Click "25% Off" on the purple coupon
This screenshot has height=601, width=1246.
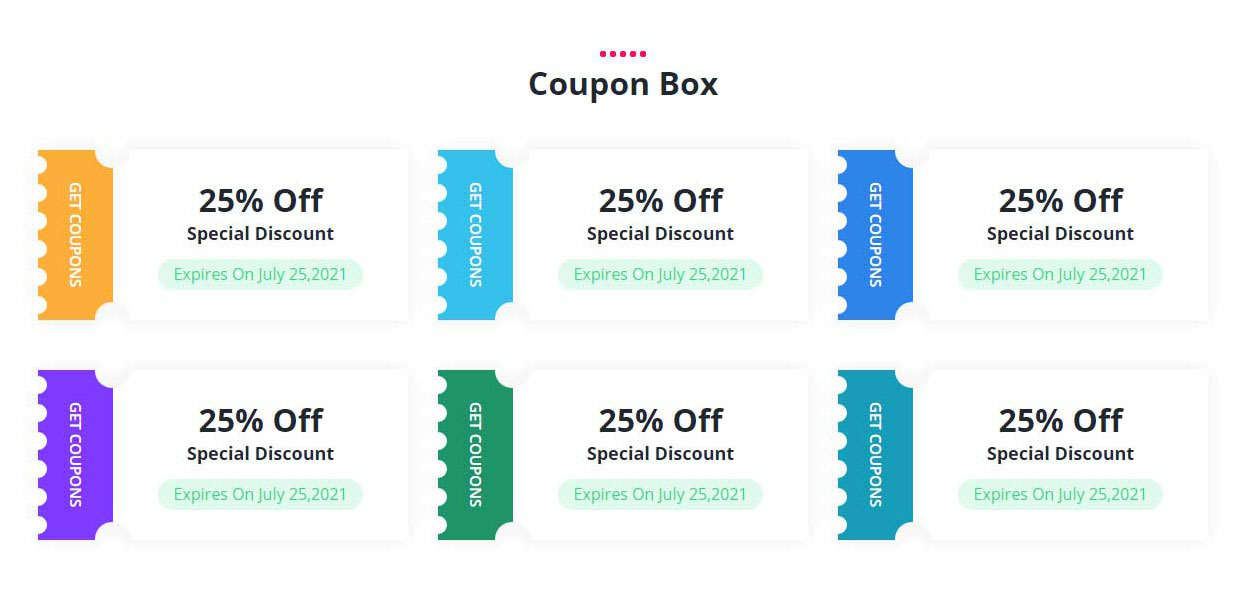tap(260, 421)
